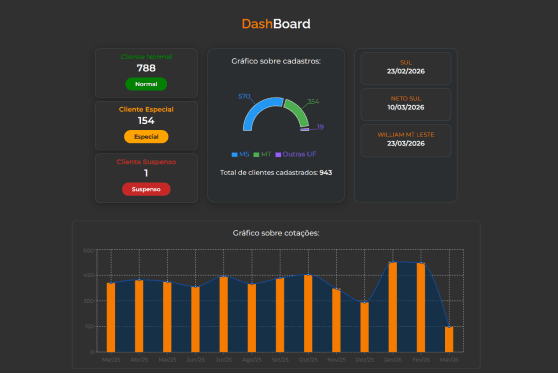
Task: Click the green MT gauge segment
Action: [298, 112]
